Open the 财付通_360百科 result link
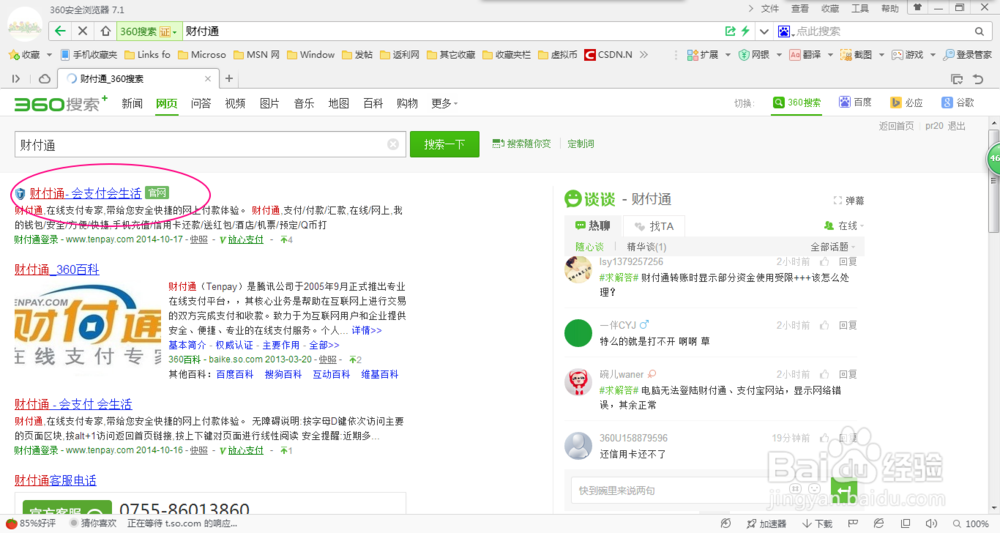This screenshot has width=1000, height=533. [57, 269]
